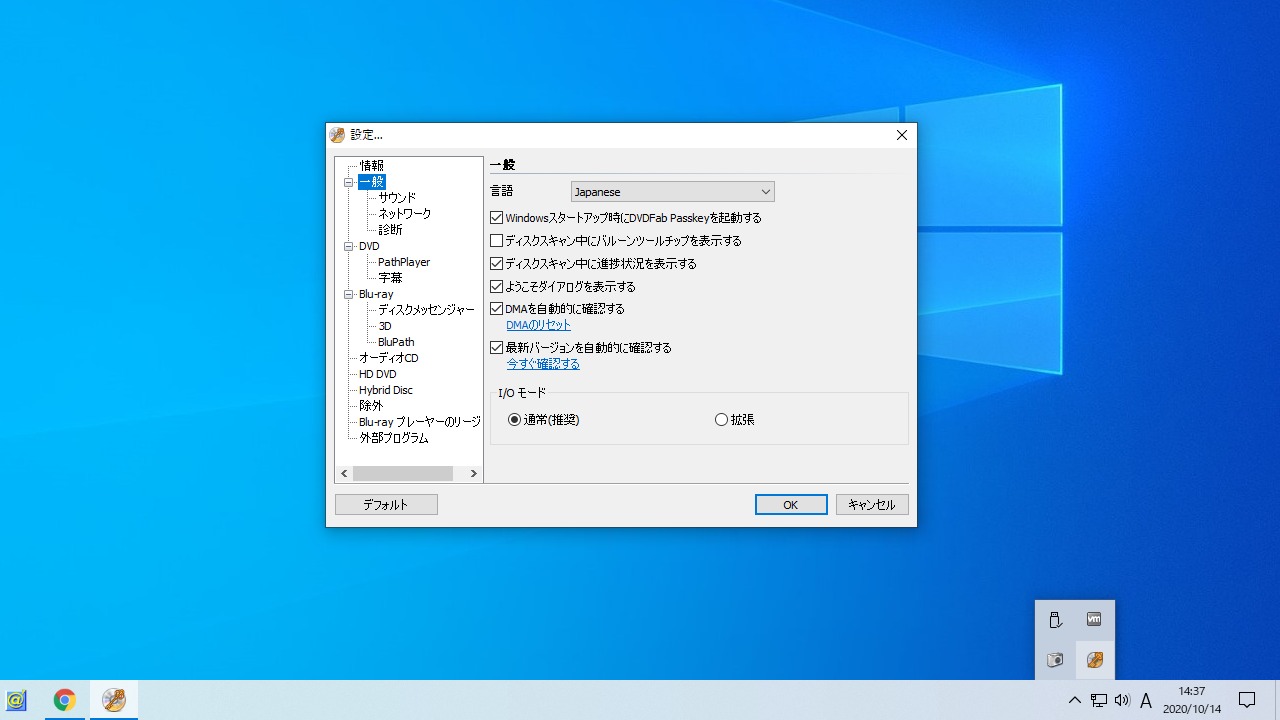Select the 通常(推奨) I/O mode radio button
This screenshot has height=720, width=1280.
coord(514,420)
